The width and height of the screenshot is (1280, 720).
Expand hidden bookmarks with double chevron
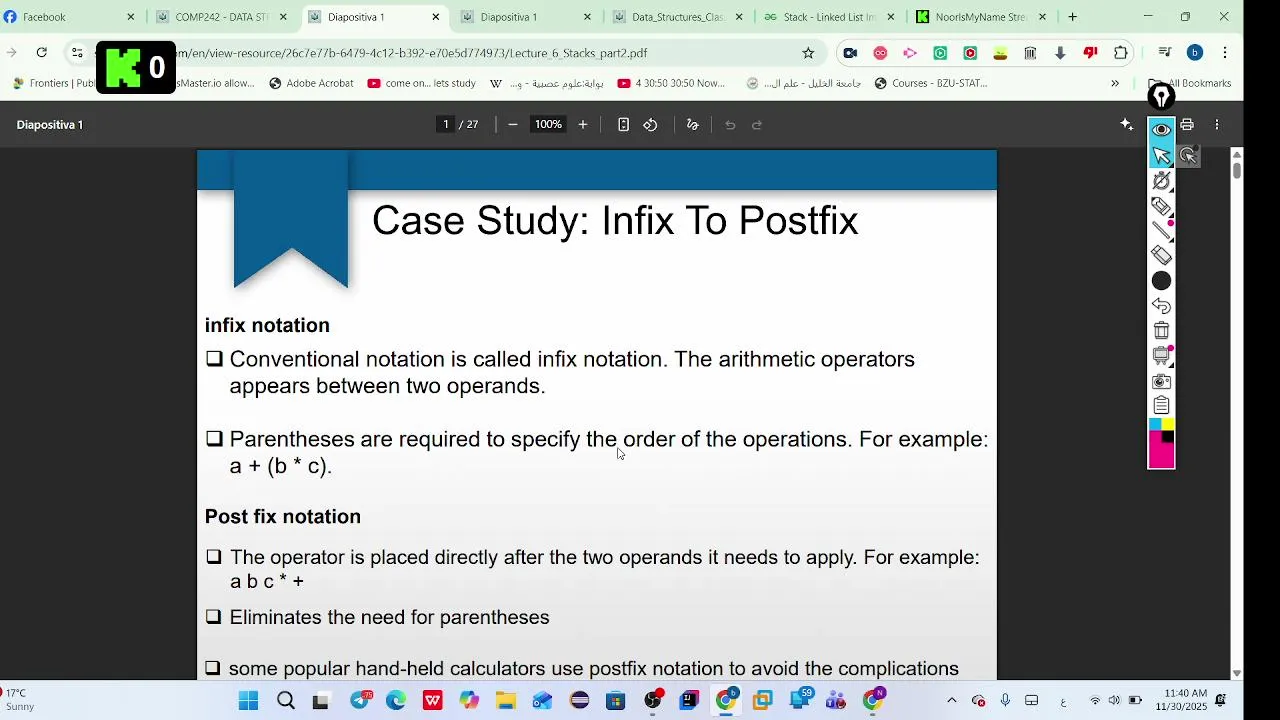coord(1115,83)
